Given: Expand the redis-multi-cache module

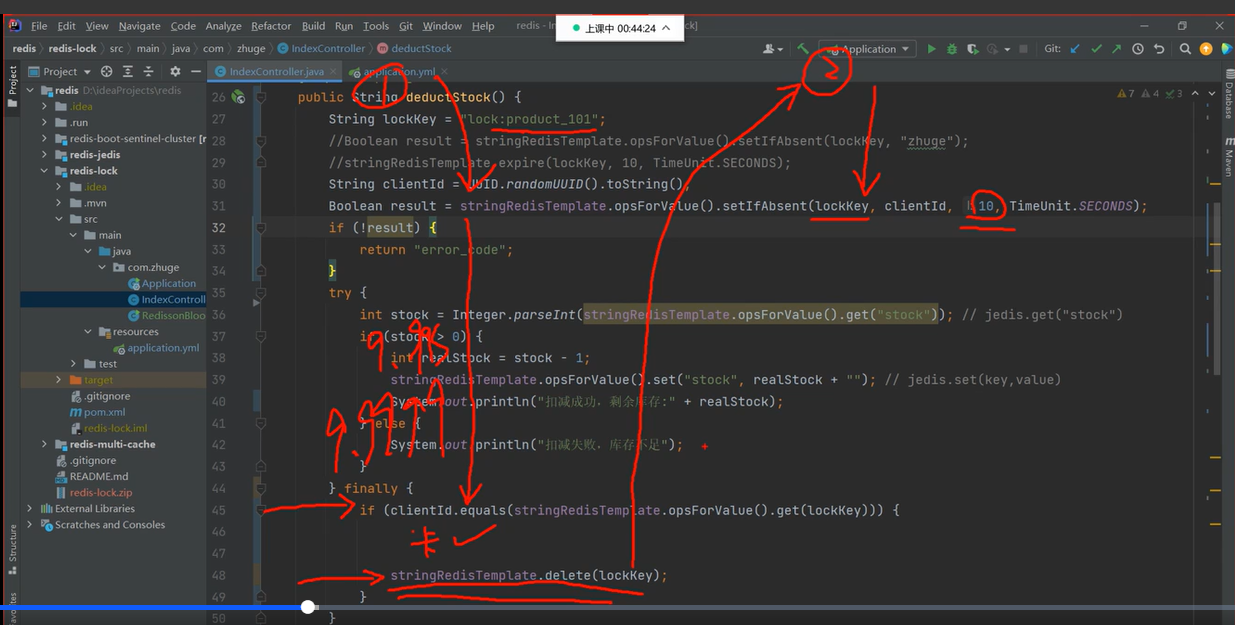Looking at the screenshot, I should pos(44,444).
